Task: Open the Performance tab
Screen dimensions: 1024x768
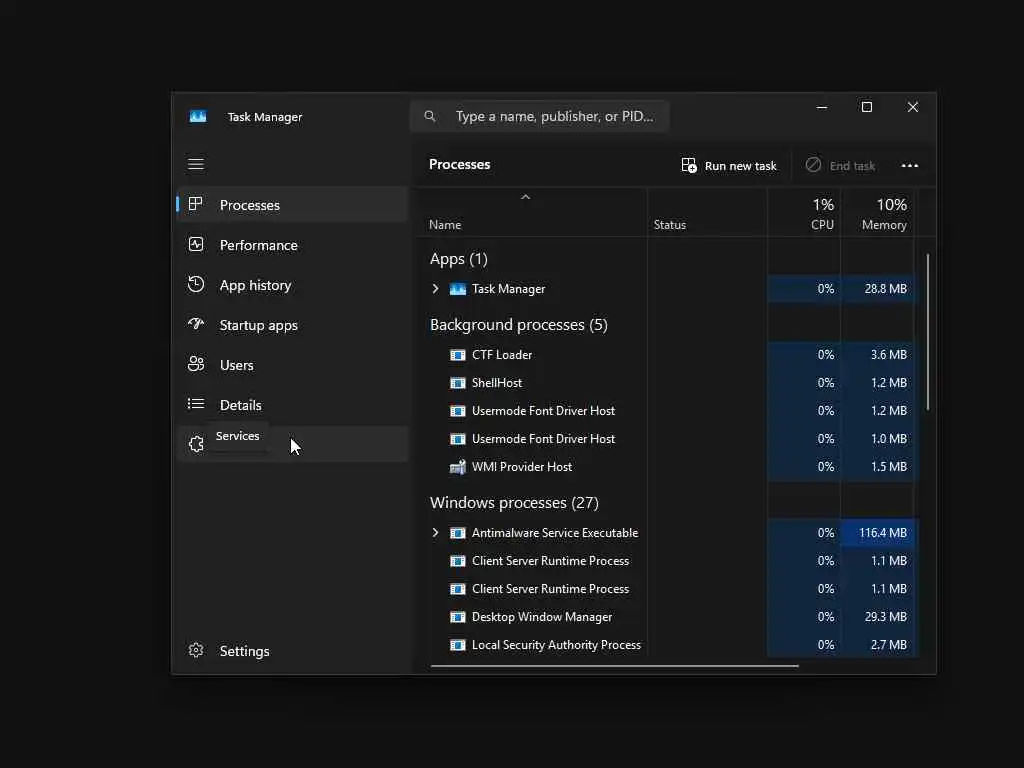Action: 293,245
